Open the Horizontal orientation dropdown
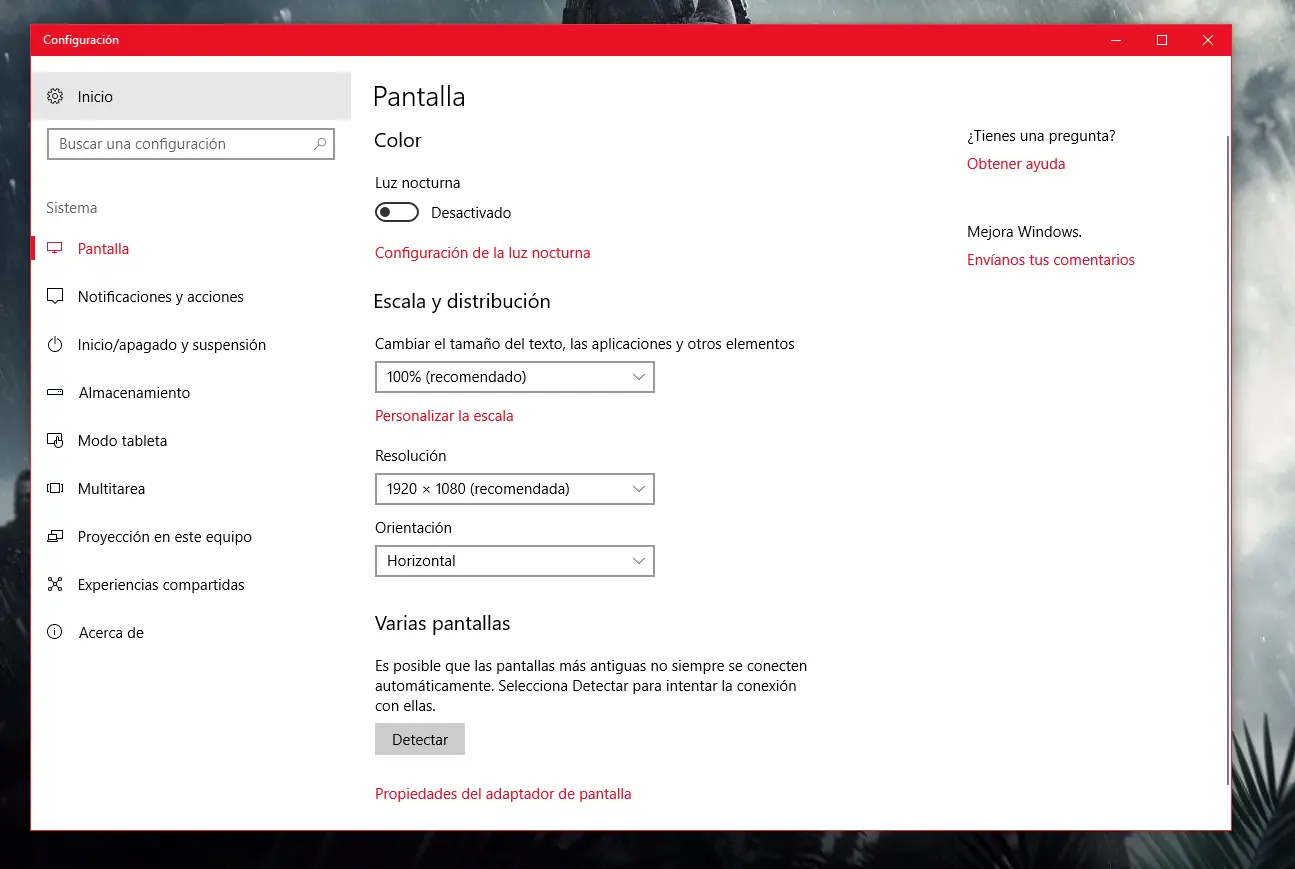1295x869 pixels. point(514,561)
